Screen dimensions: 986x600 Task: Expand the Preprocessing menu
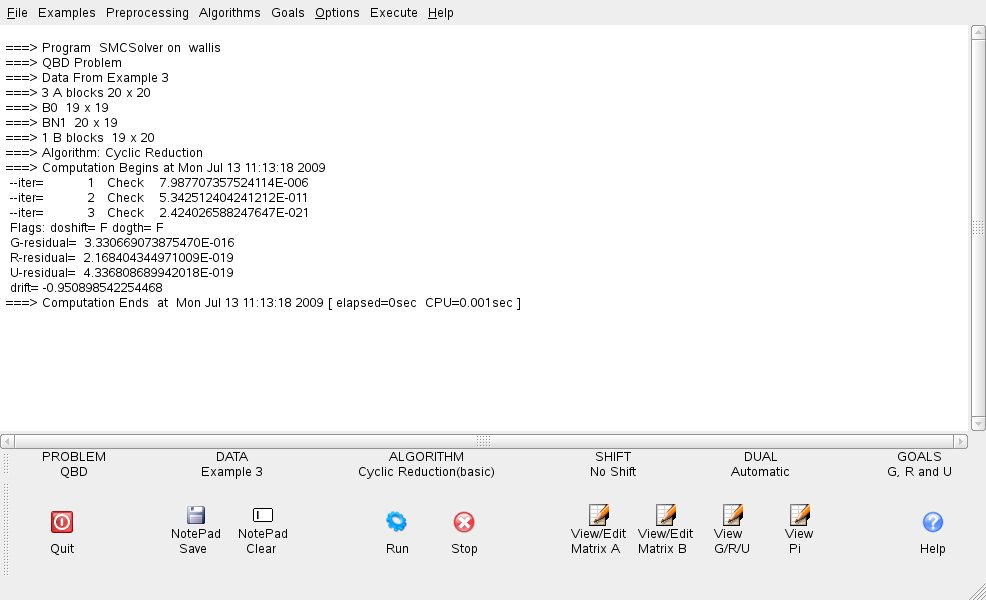coord(147,13)
